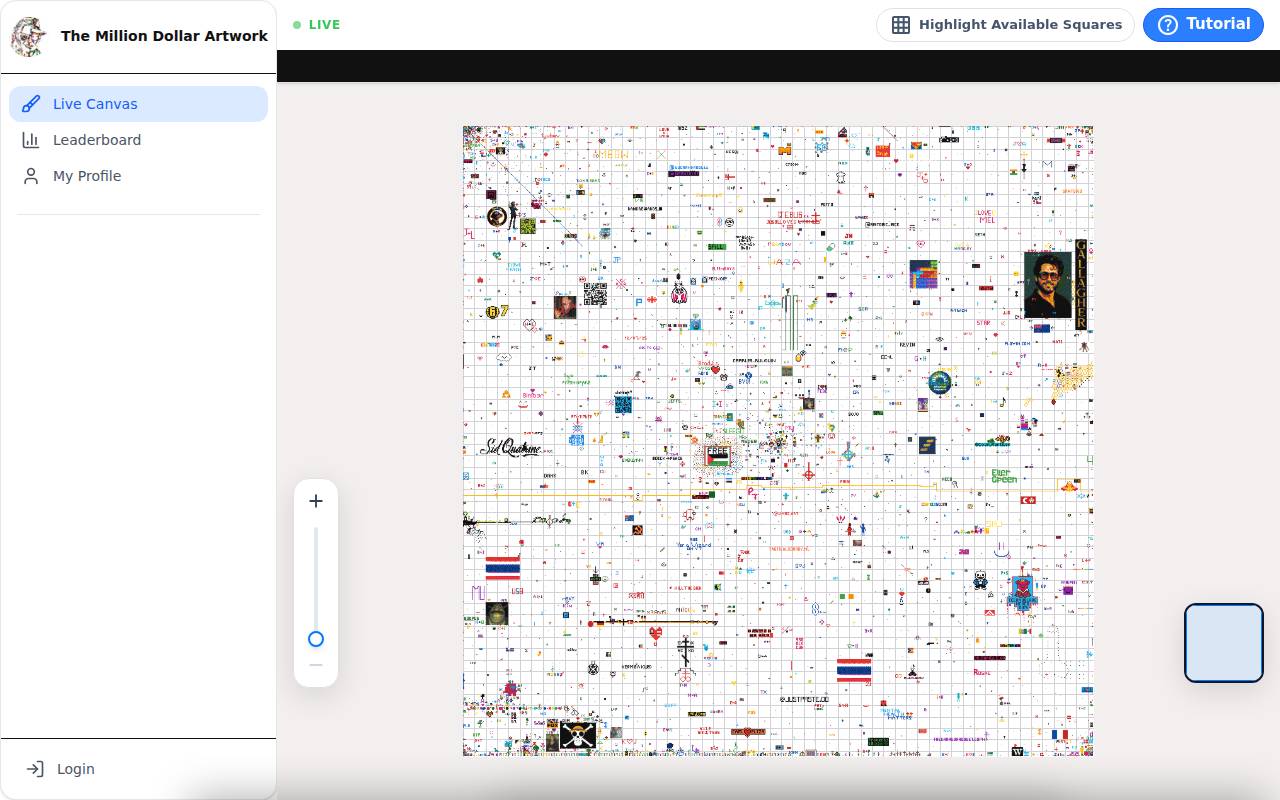This screenshot has height=800, width=1280.
Task: Open the Live Canvas page
Action: pos(138,104)
